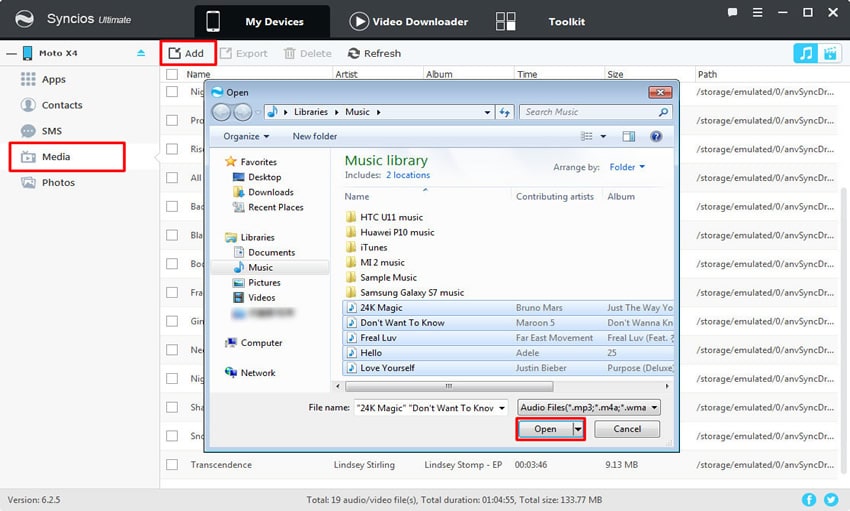Open the Arrange by Folder dropdown
This screenshot has width=850, height=511.
pyautogui.click(x=627, y=167)
